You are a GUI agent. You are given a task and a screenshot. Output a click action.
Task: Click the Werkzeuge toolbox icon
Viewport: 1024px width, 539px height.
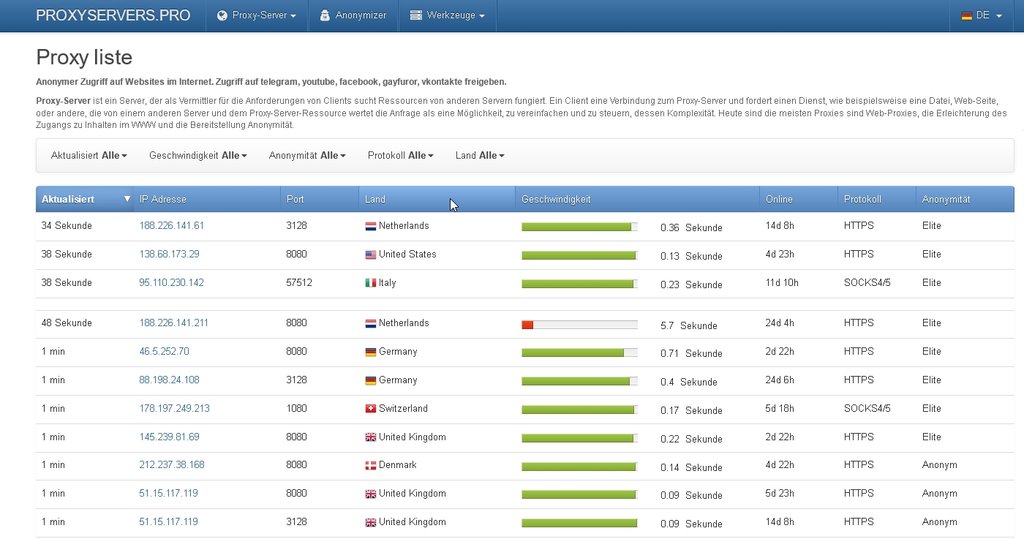[x=416, y=16]
